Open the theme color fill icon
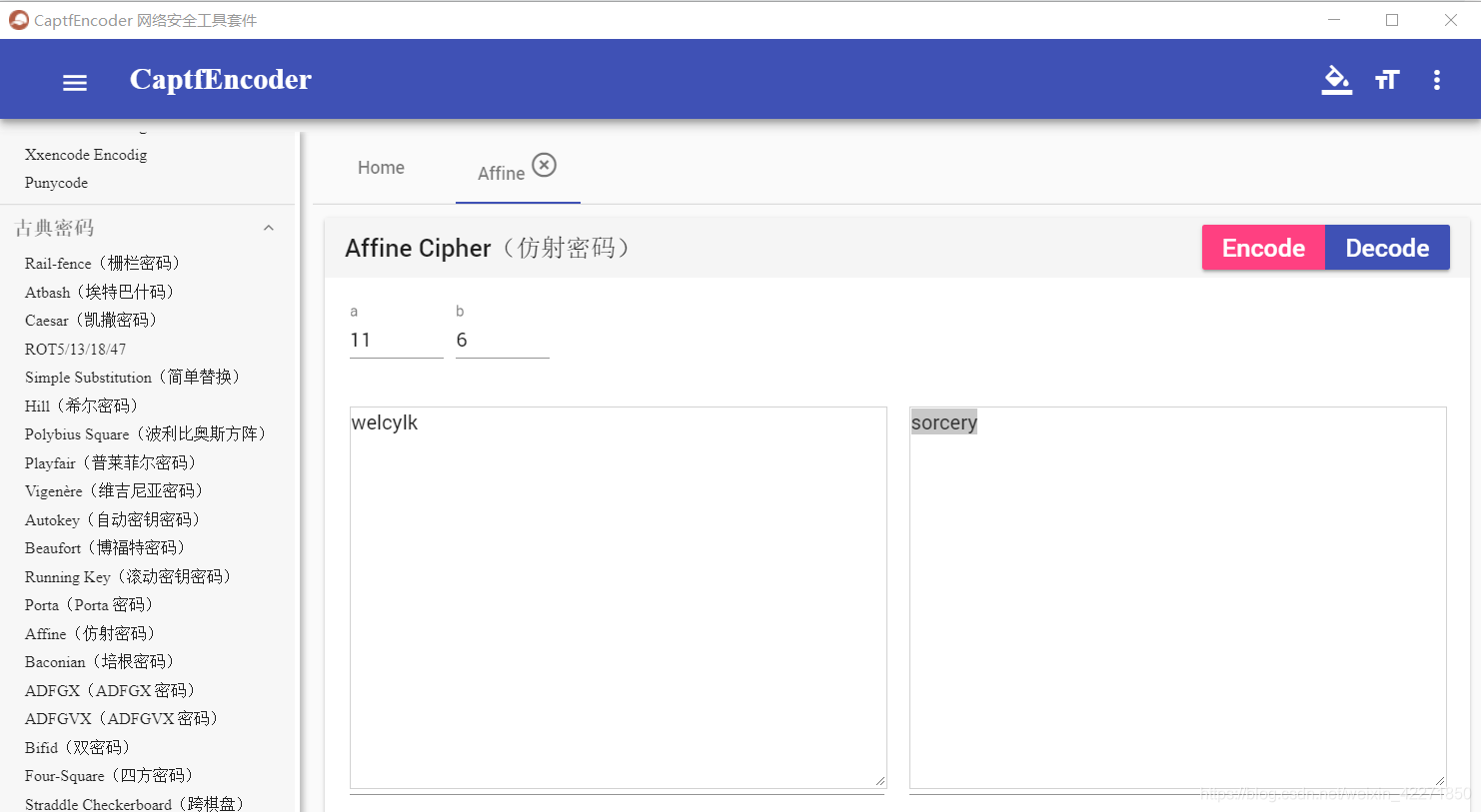This screenshot has height=812, width=1481. pyautogui.click(x=1336, y=80)
